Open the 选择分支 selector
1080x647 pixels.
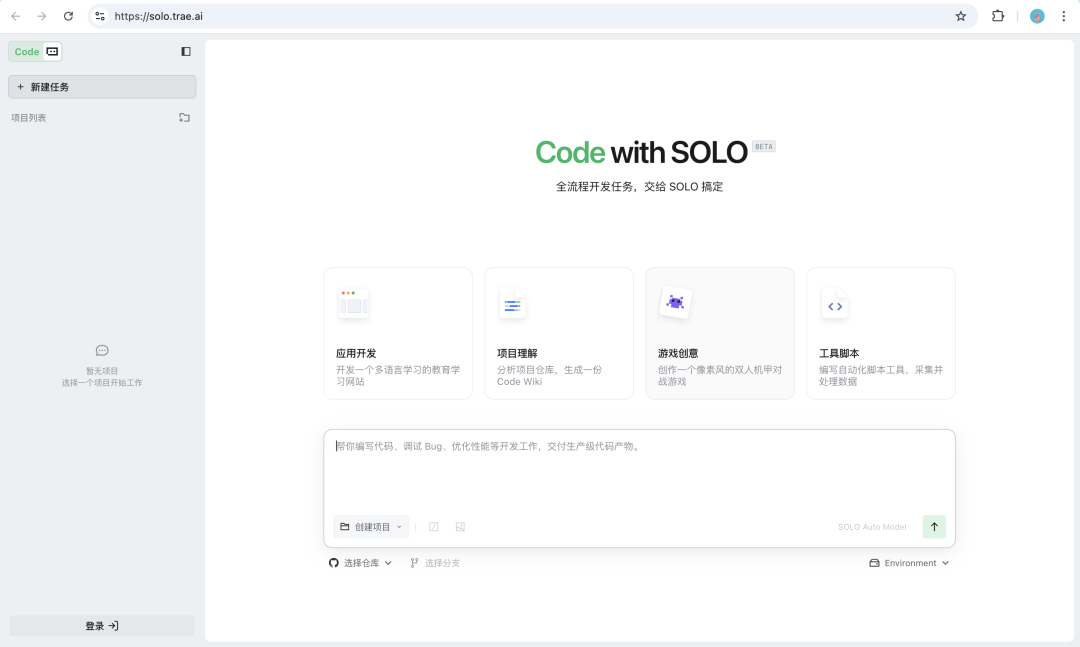coord(435,563)
